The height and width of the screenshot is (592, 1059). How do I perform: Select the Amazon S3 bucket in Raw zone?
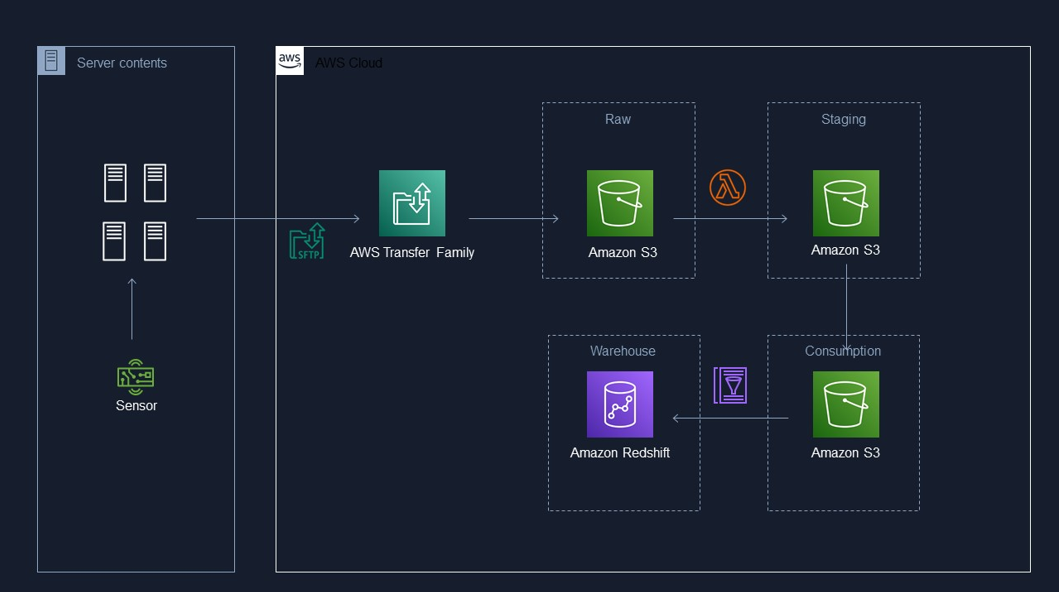click(618, 200)
